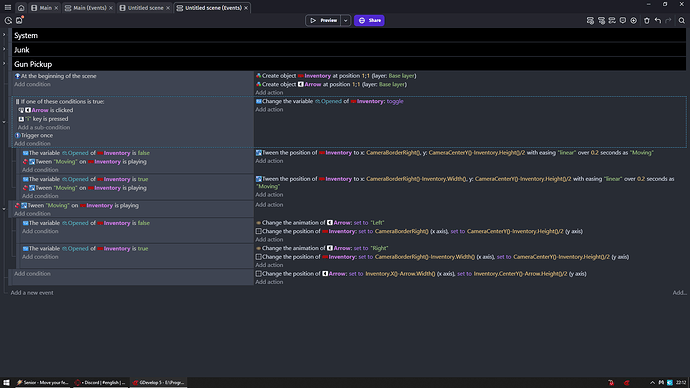Open search in events magnifier icon
690x388 pixels.
pos(682,20)
